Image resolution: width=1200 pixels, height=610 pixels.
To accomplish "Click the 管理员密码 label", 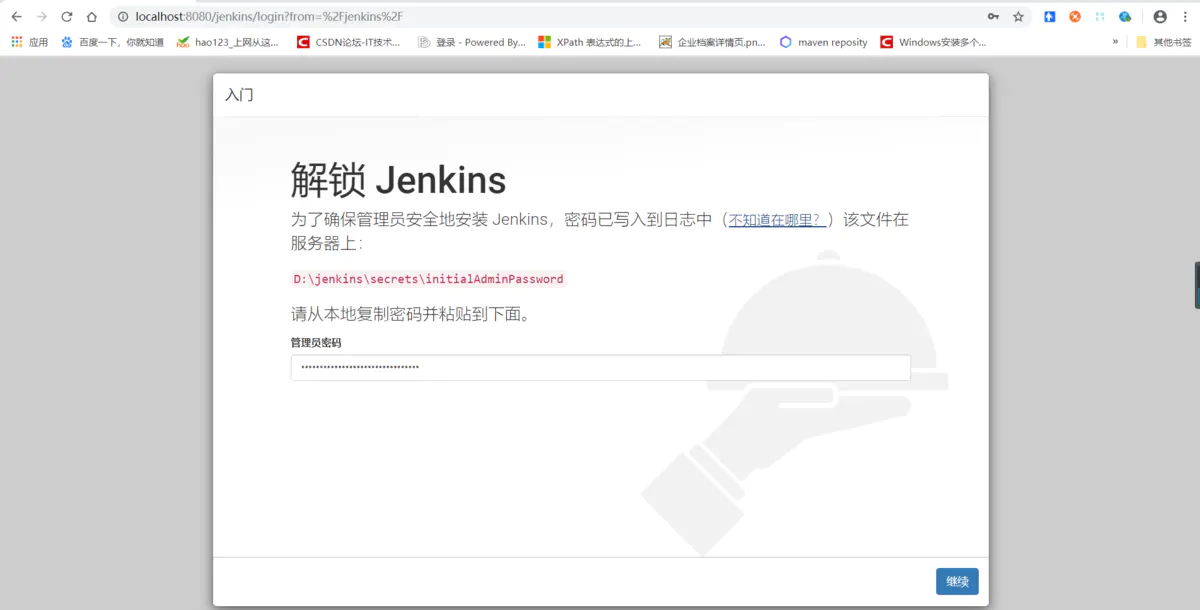I will (316, 342).
